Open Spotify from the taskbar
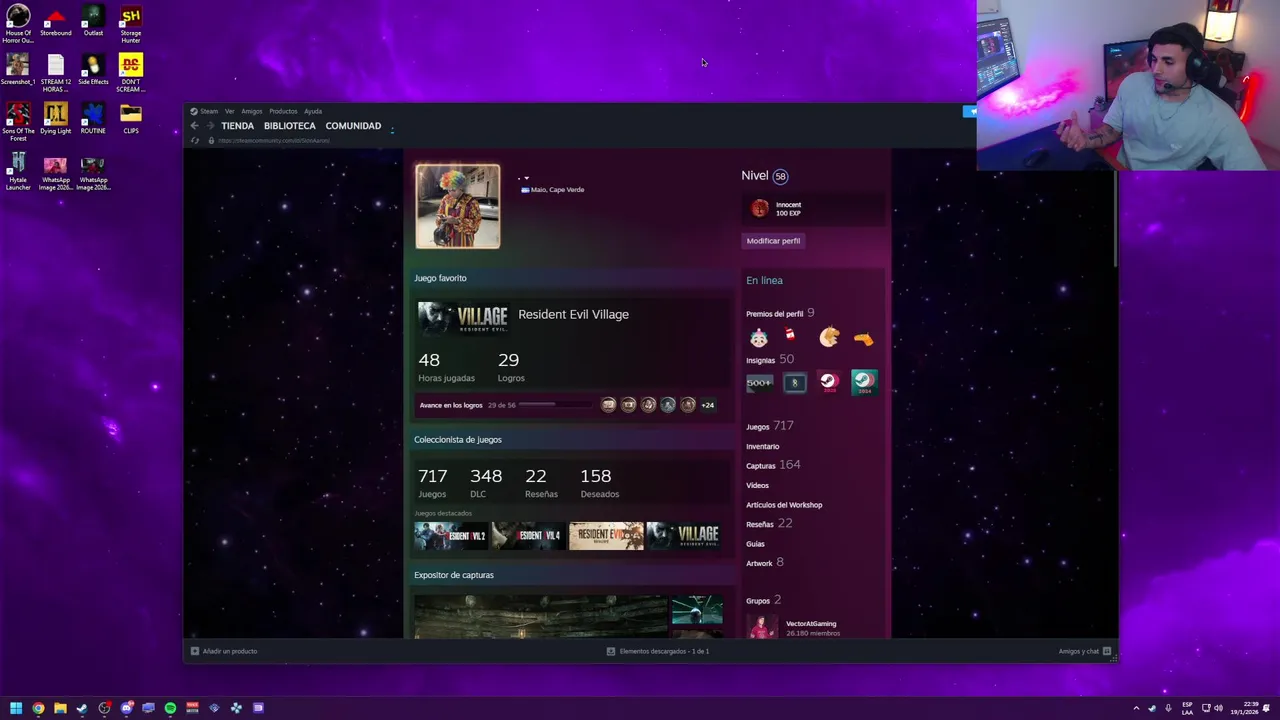Image resolution: width=1280 pixels, height=720 pixels. click(170, 708)
